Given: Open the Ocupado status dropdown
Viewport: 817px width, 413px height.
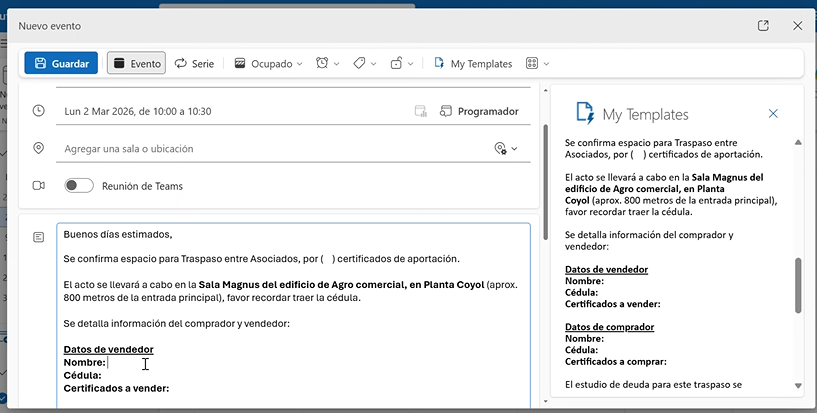Looking at the screenshot, I should (268, 63).
